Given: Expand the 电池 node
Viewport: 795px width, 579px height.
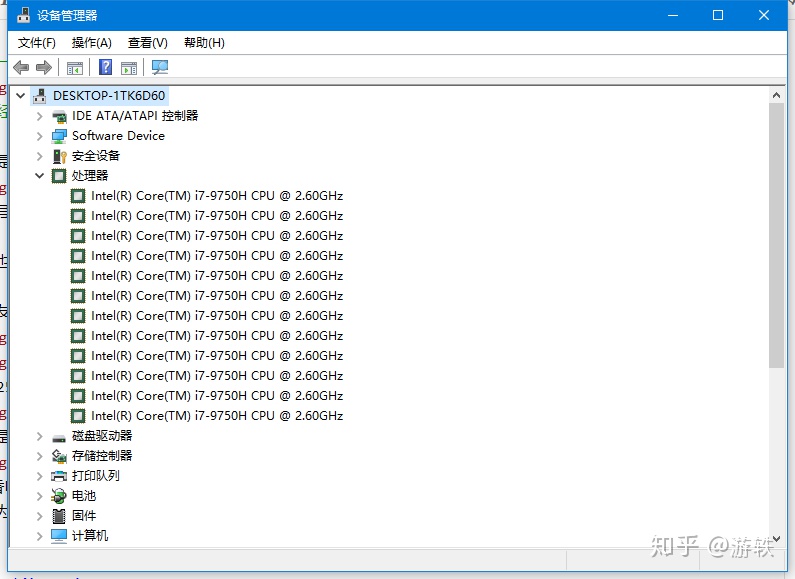Looking at the screenshot, I should click(x=40, y=496).
